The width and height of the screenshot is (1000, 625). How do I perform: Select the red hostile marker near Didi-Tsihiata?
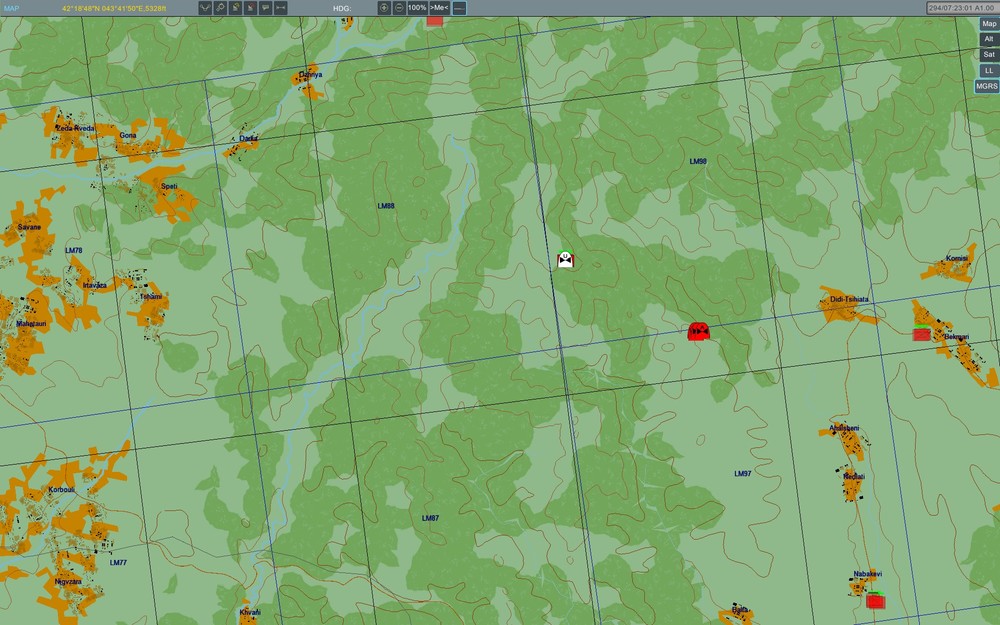coord(698,331)
